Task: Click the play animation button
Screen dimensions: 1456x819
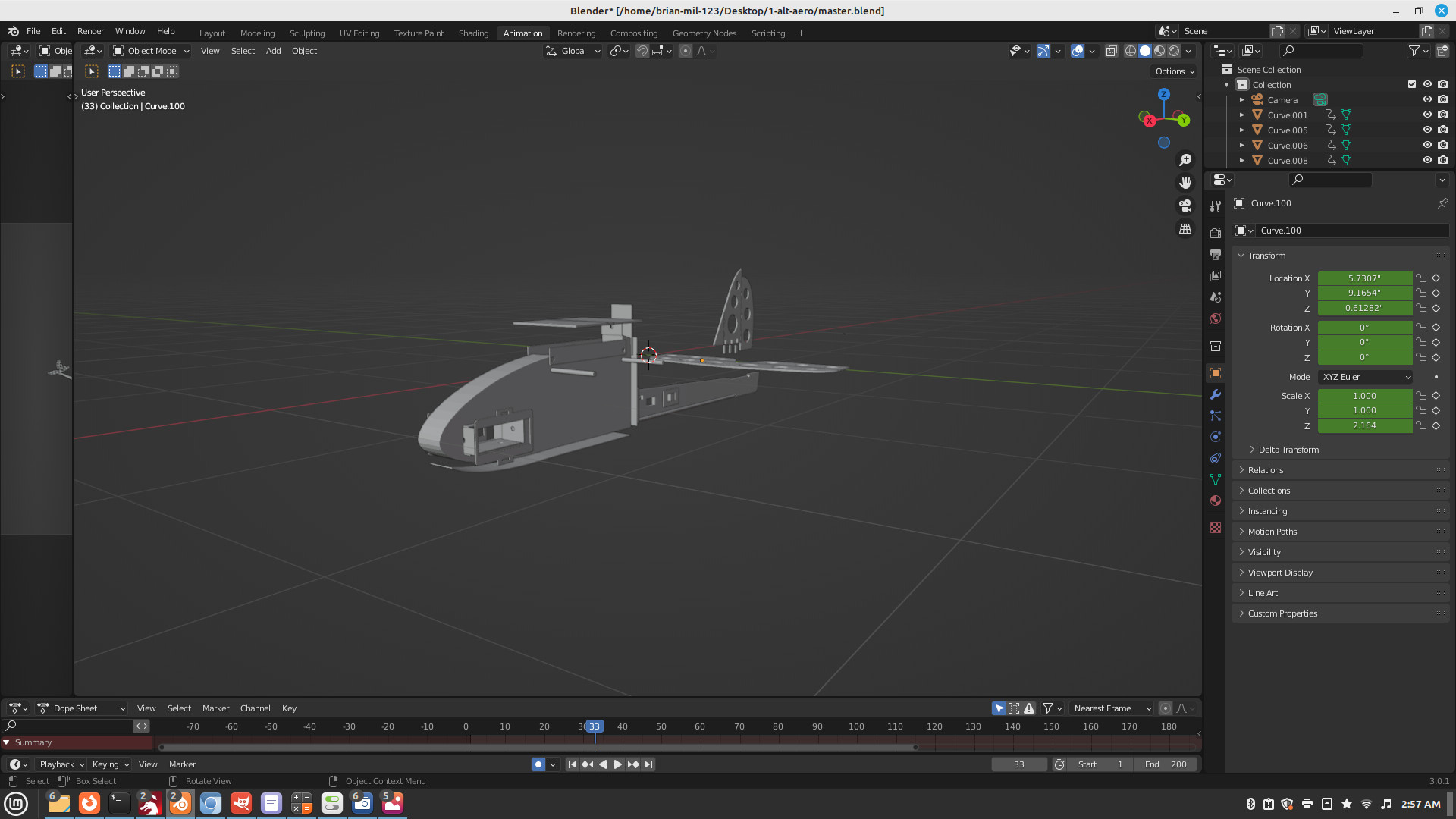Action: point(617,764)
